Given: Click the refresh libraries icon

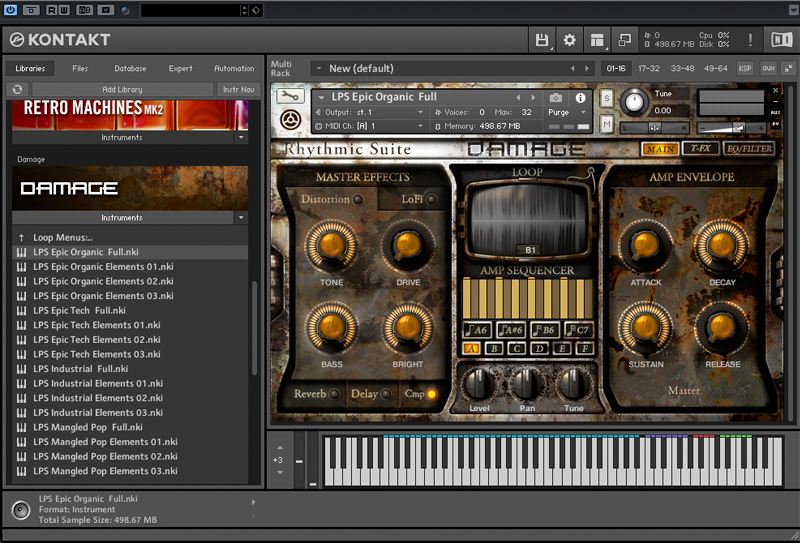Looking at the screenshot, I should click(x=17, y=89).
